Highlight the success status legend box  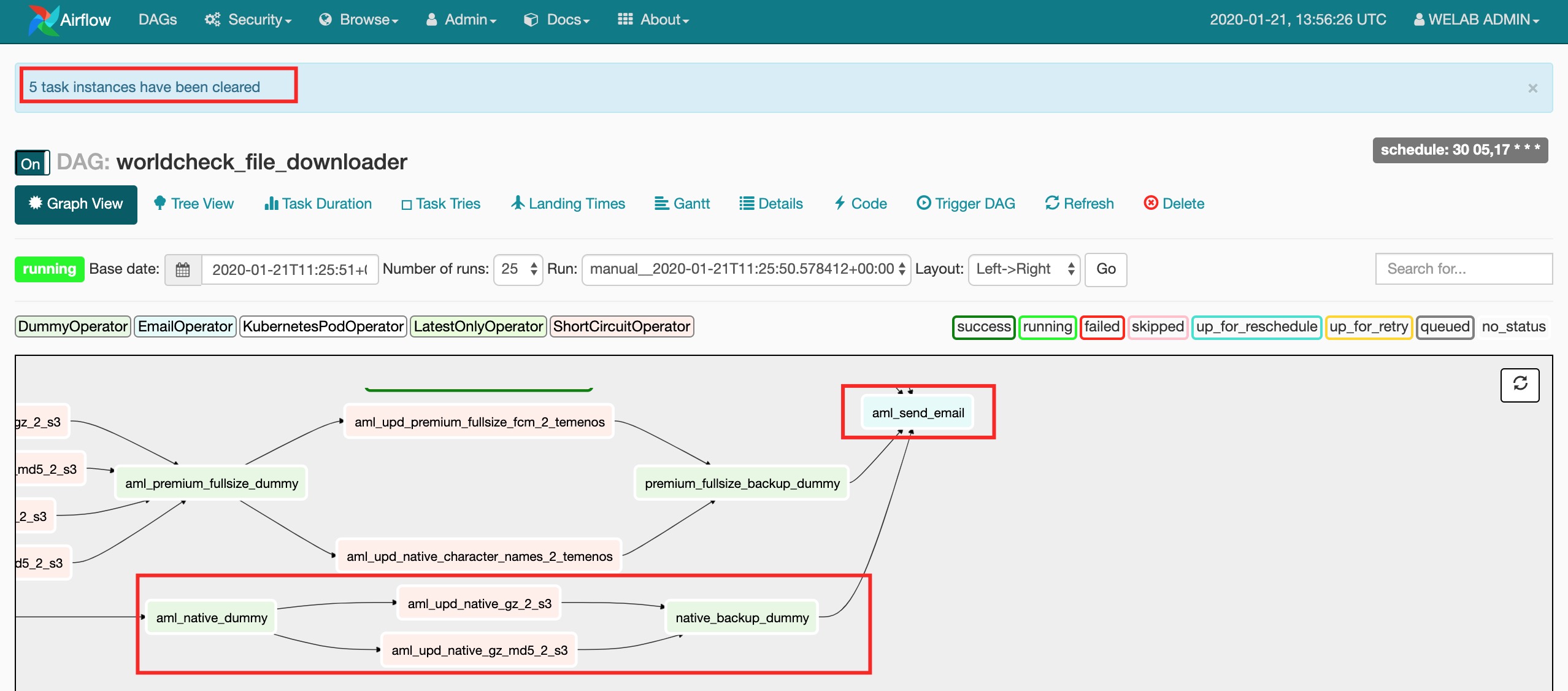(983, 326)
